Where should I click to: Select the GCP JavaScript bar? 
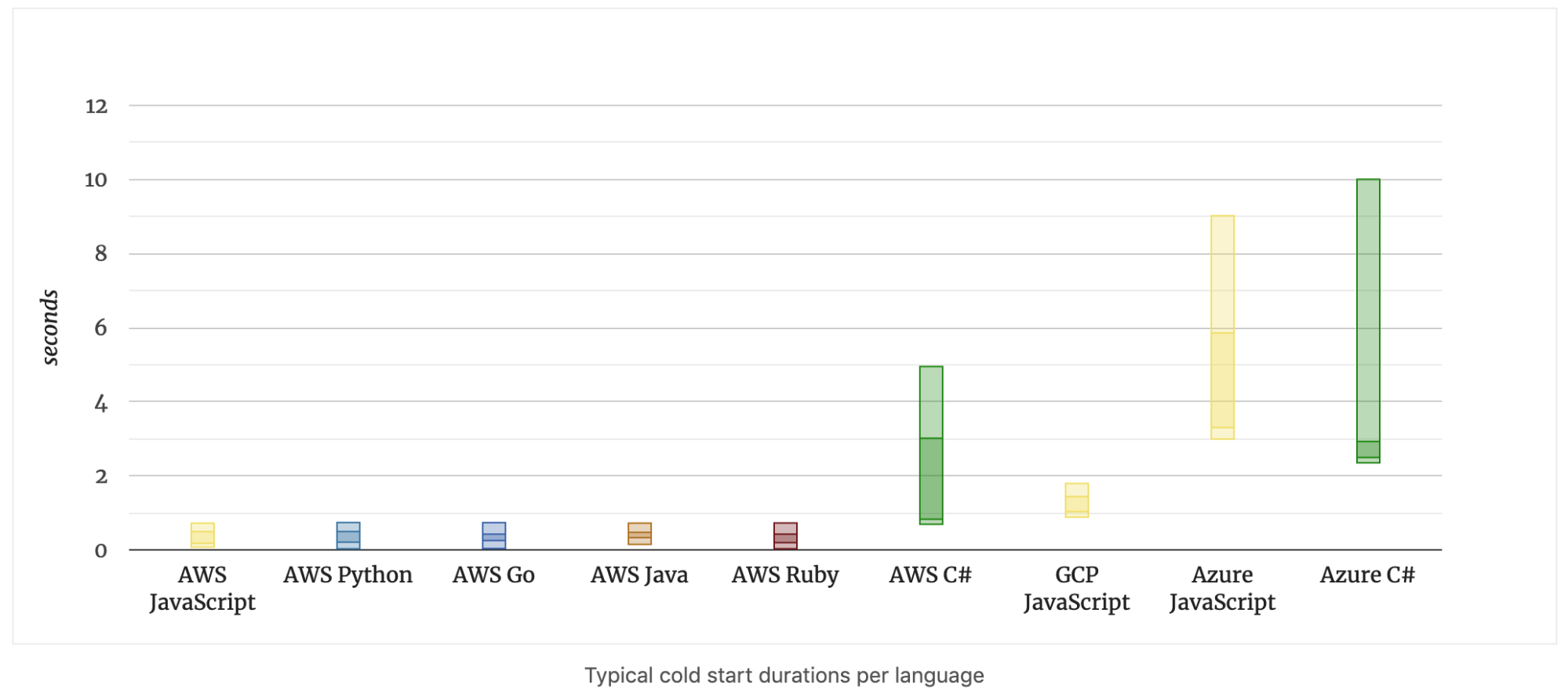[x=1076, y=500]
